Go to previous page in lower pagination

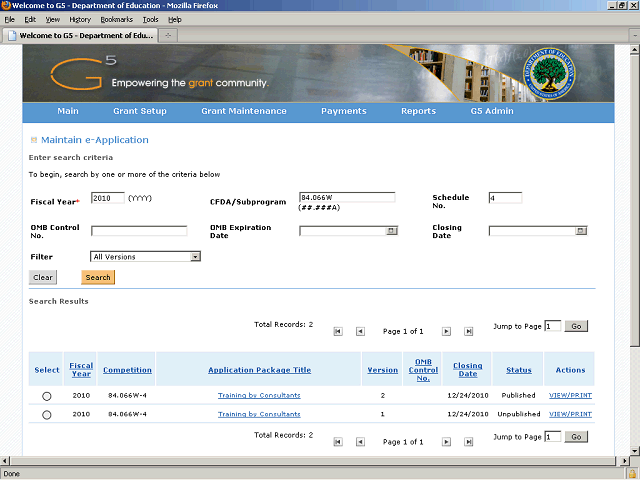point(360,442)
